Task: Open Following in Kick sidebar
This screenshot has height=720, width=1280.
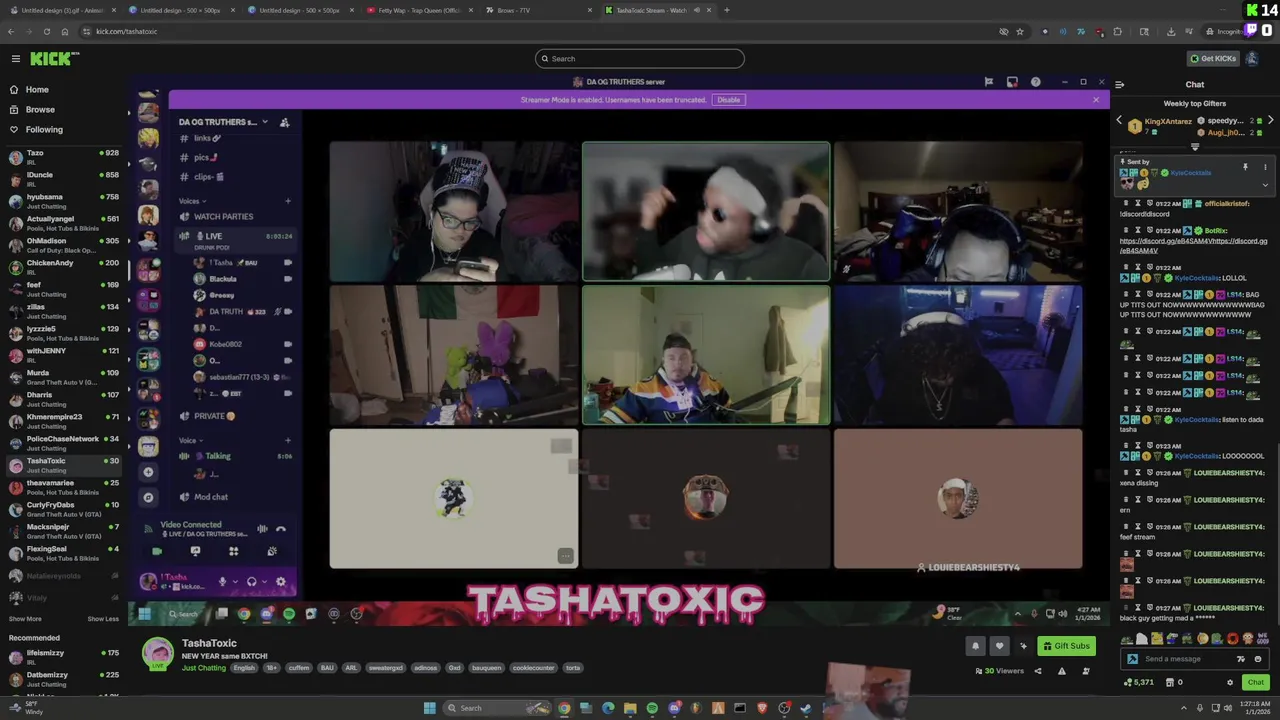Action: (x=44, y=129)
